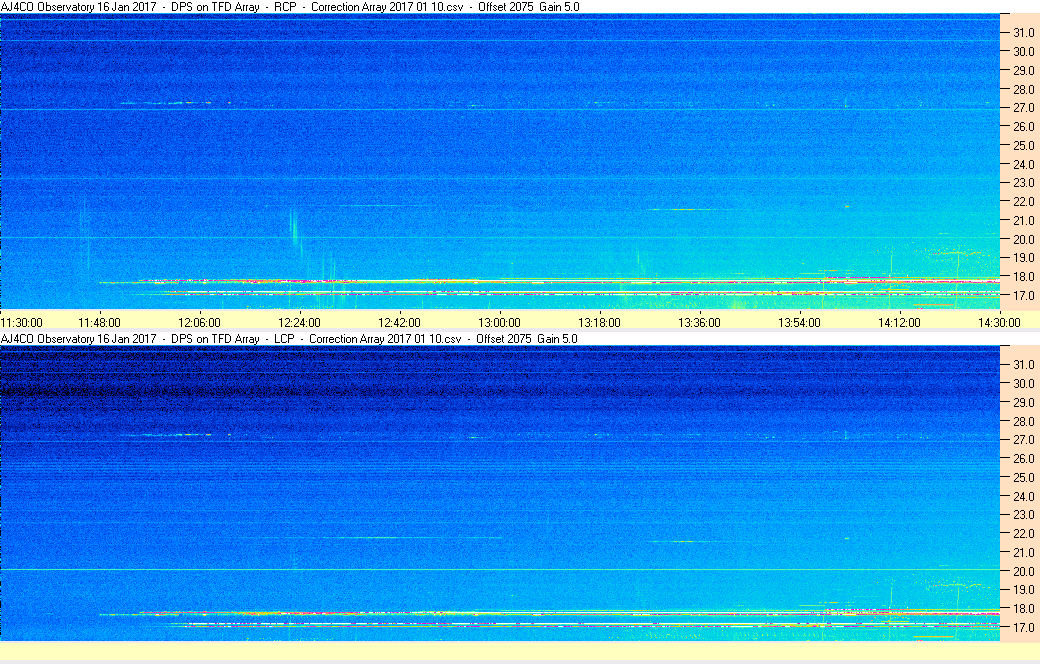This screenshot has height=664, width=1040.
Task: Click the 13:54:00 time tick label
Action: point(799,322)
